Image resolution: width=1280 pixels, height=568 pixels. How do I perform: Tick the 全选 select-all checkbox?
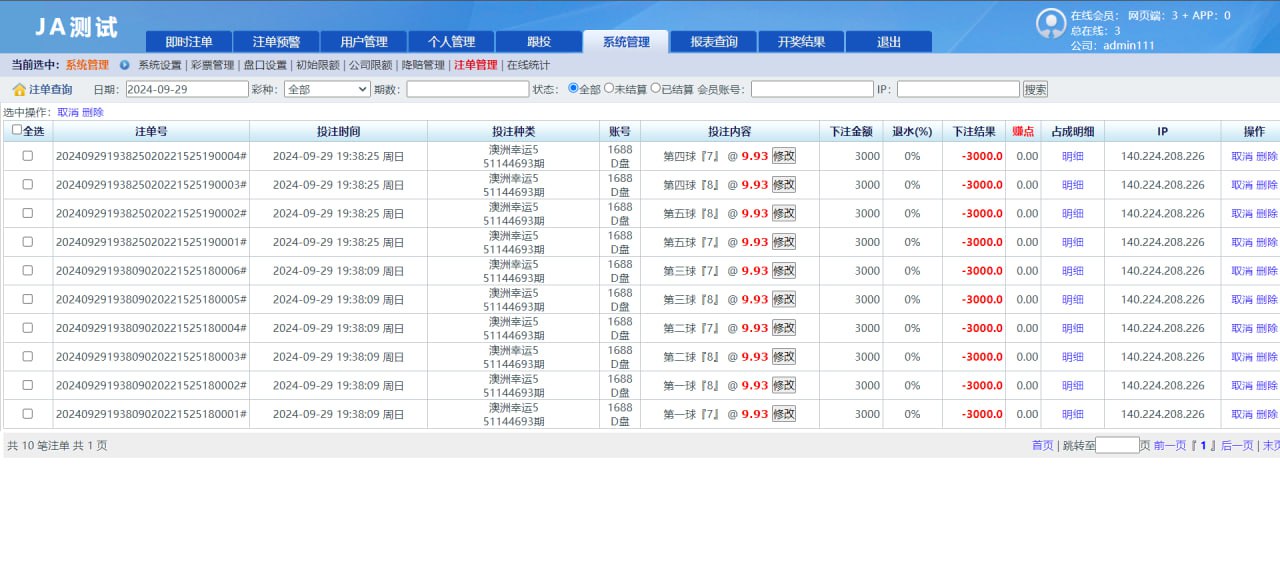[x=17, y=130]
